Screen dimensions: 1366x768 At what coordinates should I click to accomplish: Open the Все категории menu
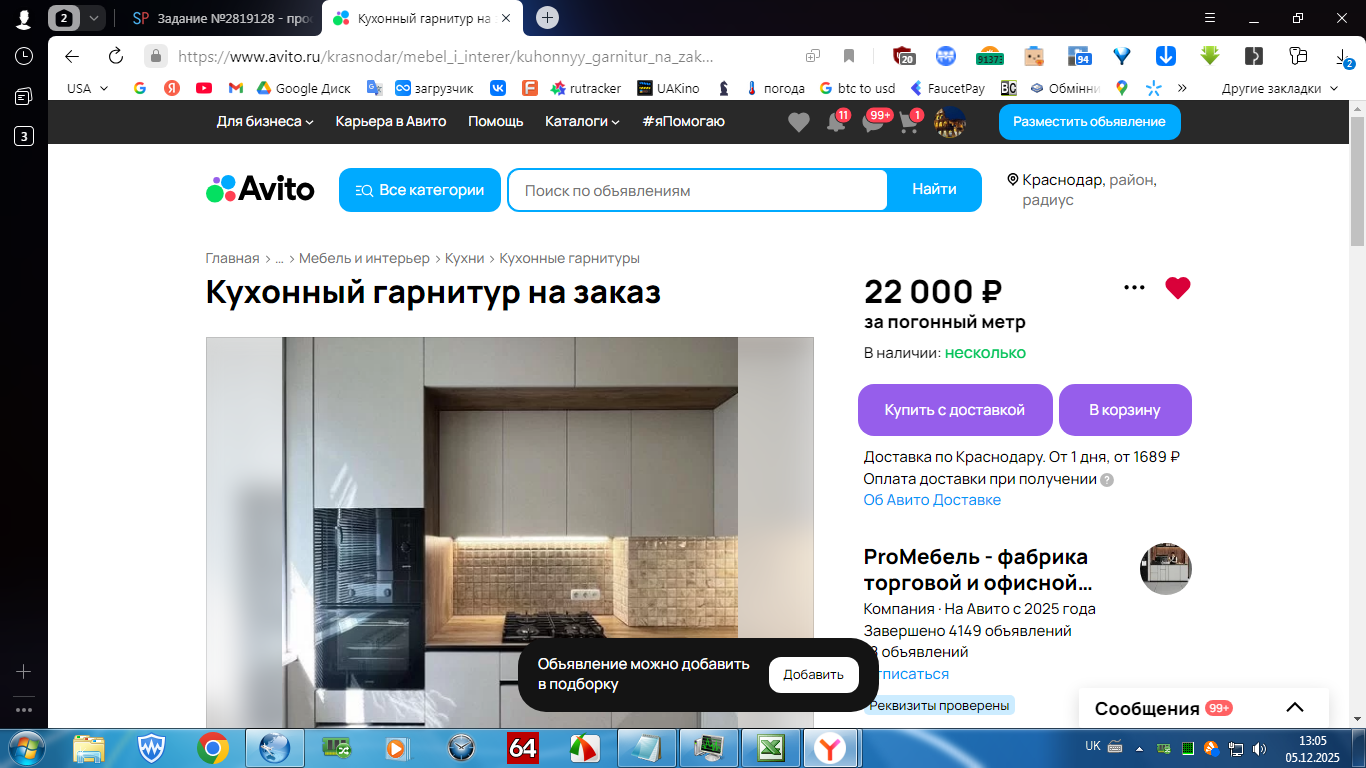420,190
